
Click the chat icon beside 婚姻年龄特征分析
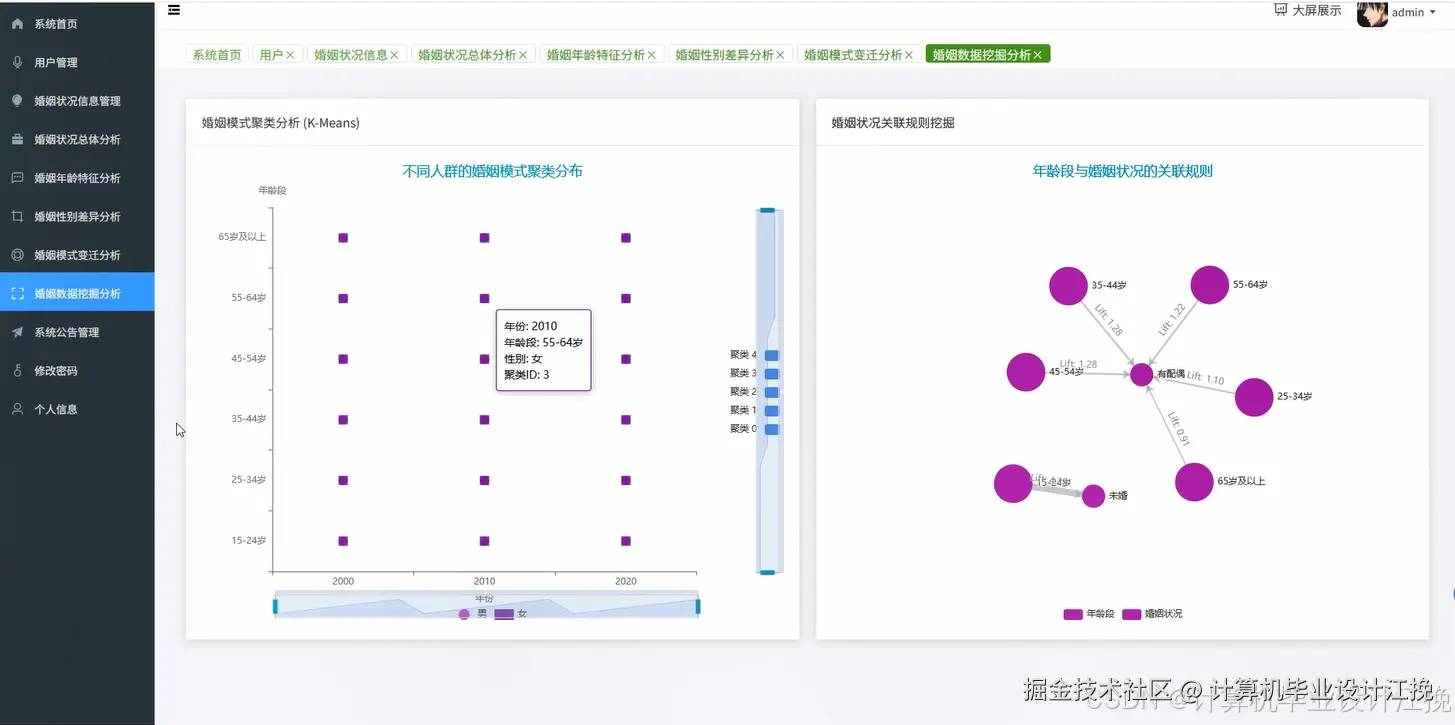click(17, 177)
